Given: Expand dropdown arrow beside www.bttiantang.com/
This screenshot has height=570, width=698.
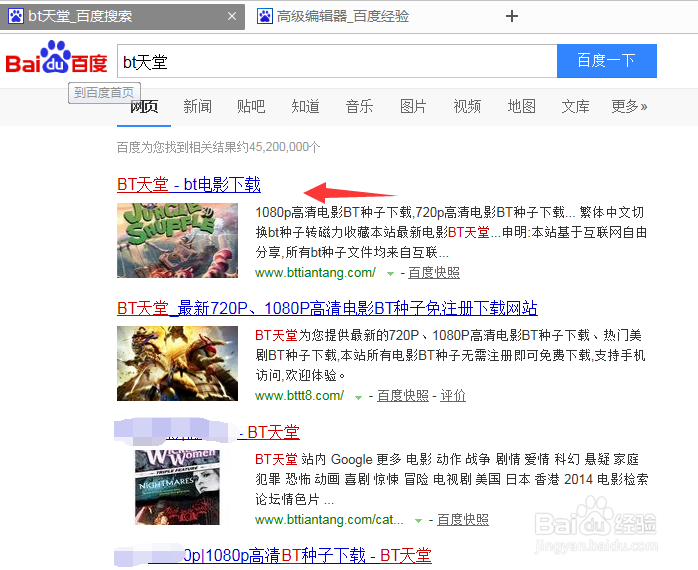Looking at the screenshot, I should [390, 273].
